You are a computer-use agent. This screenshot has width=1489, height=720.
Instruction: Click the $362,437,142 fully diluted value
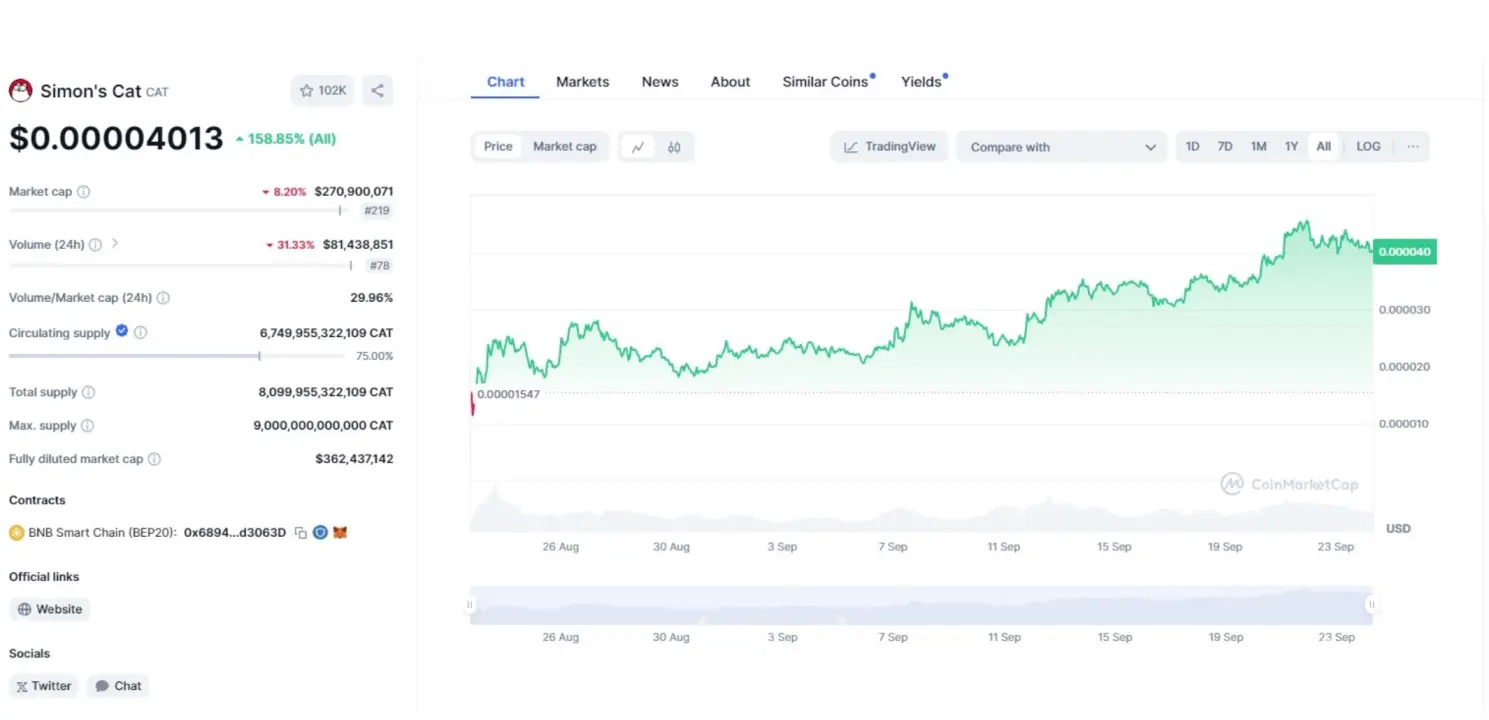(354, 460)
